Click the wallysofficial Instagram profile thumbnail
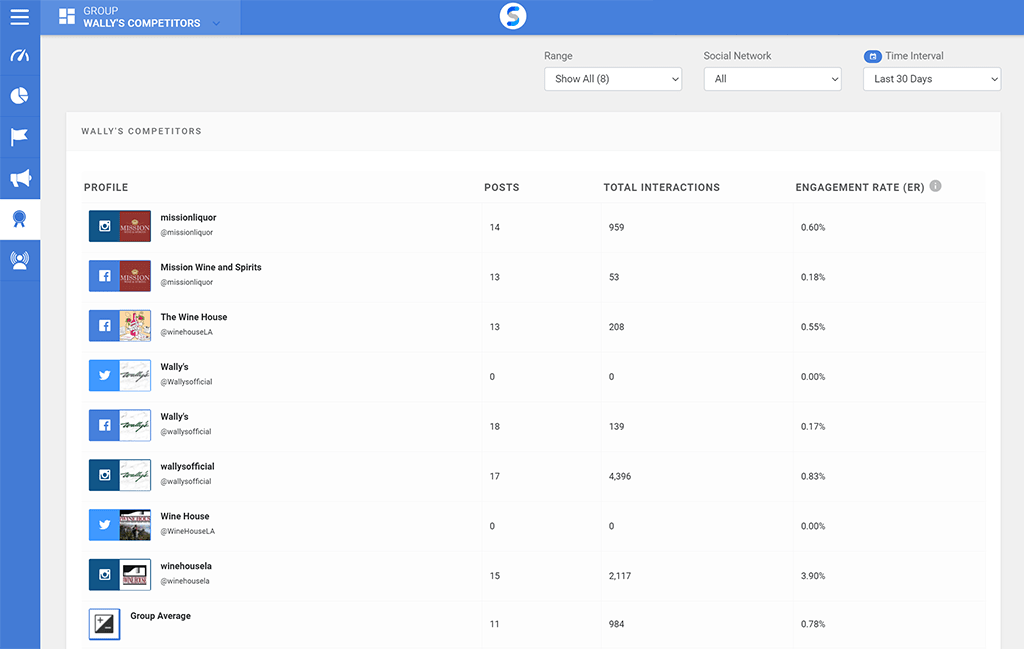 (120, 475)
